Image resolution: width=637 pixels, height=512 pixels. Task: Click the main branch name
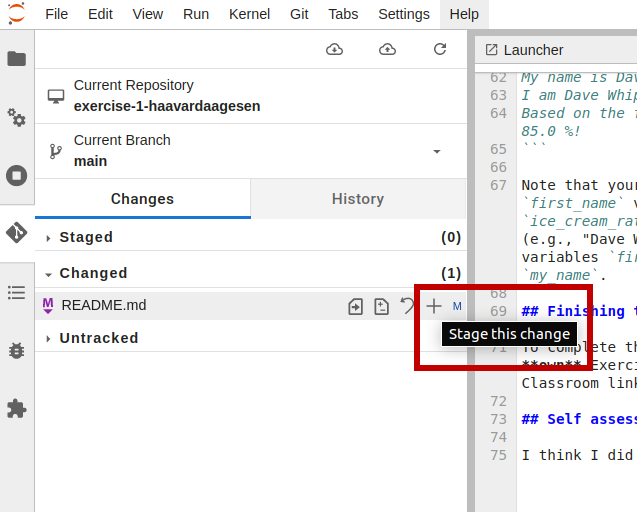(91, 161)
